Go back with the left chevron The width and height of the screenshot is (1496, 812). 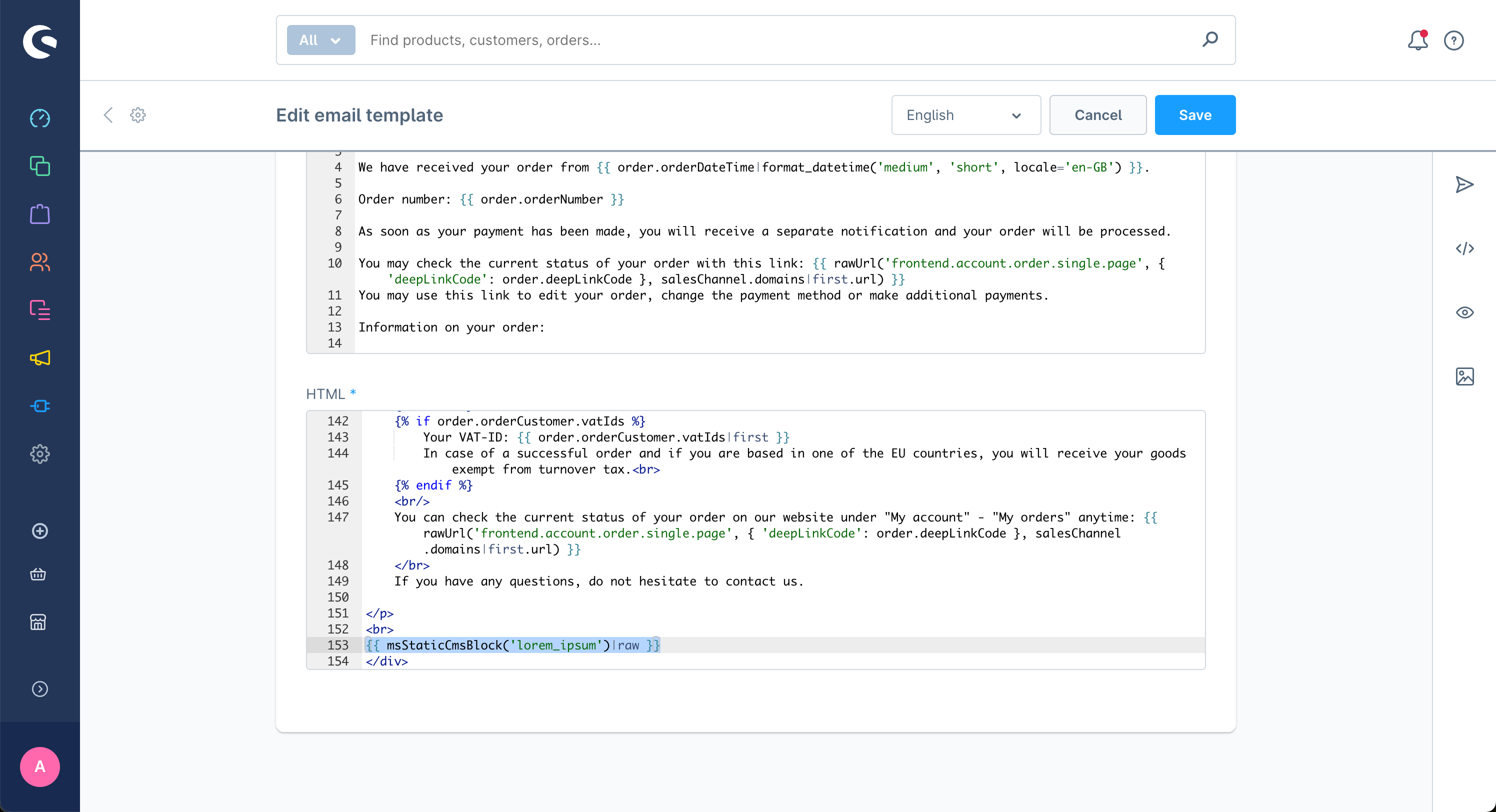tap(108, 115)
